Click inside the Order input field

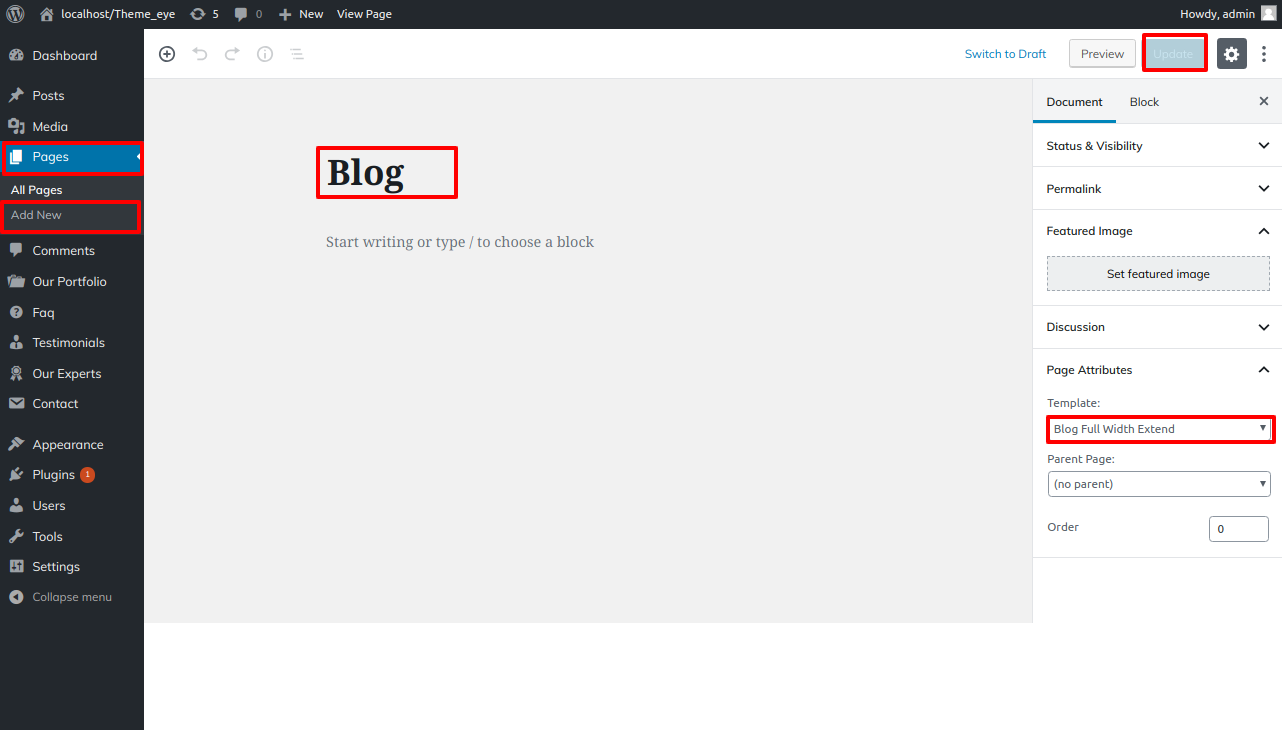1238,528
